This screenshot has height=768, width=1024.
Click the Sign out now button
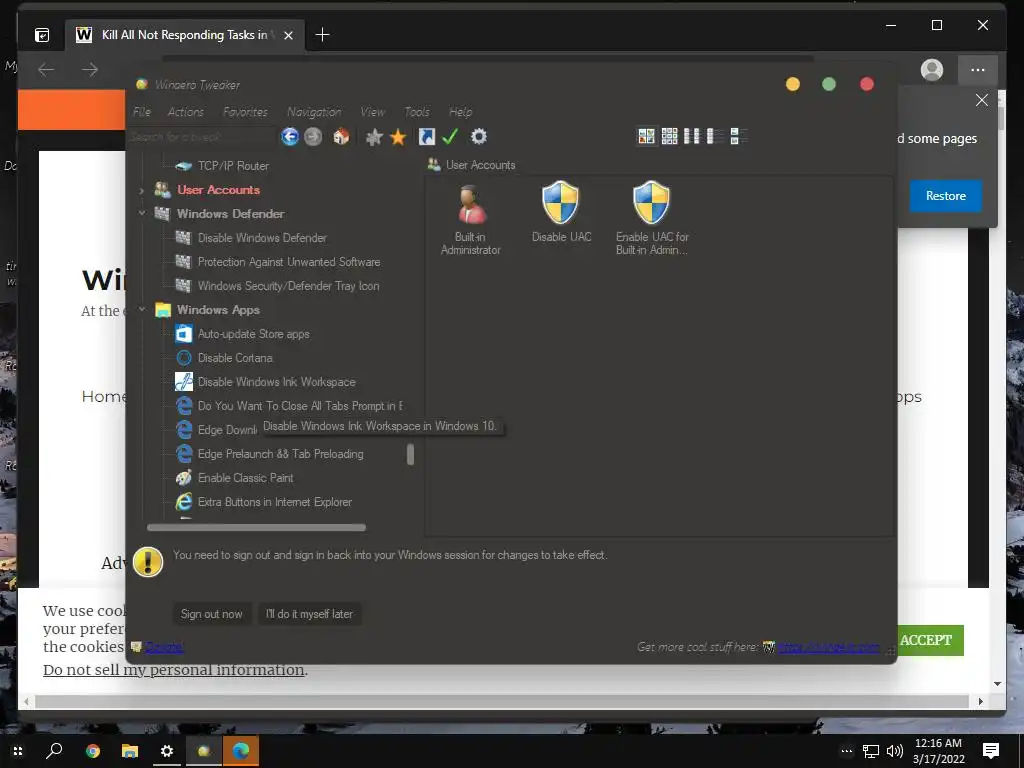click(212, 614)
